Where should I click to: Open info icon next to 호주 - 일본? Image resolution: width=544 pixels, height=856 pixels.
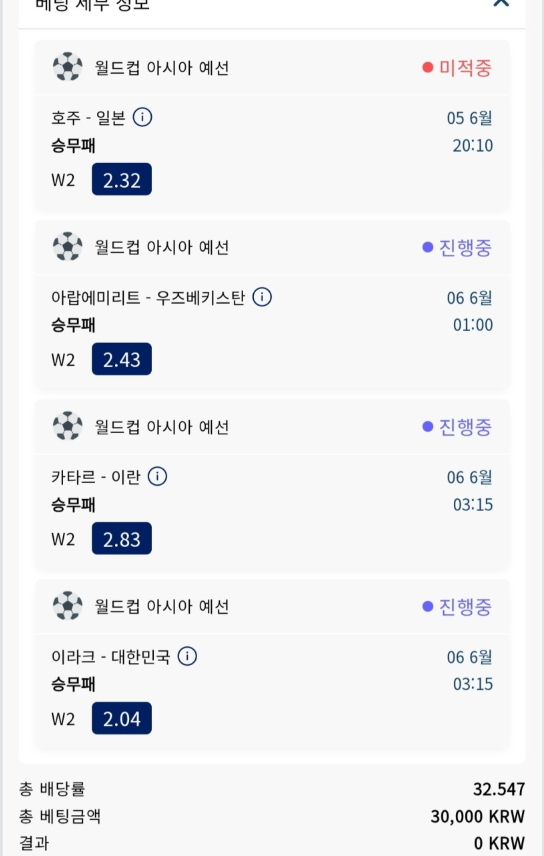point(143,117)
